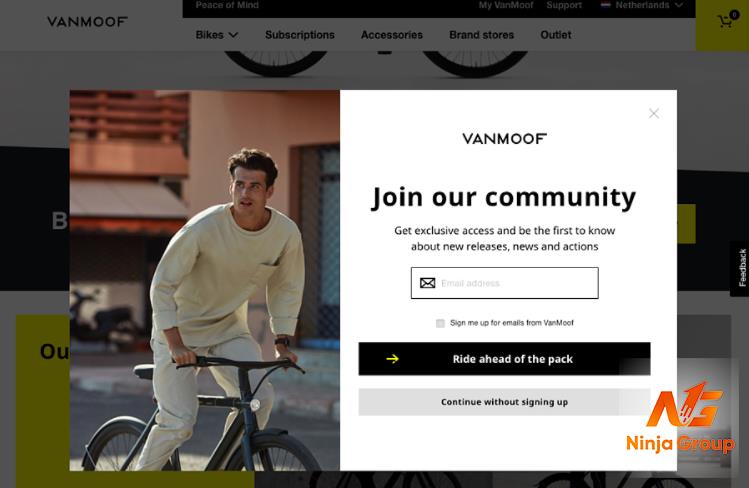
Task: Open the Feedback side tab
Action: 742,268
